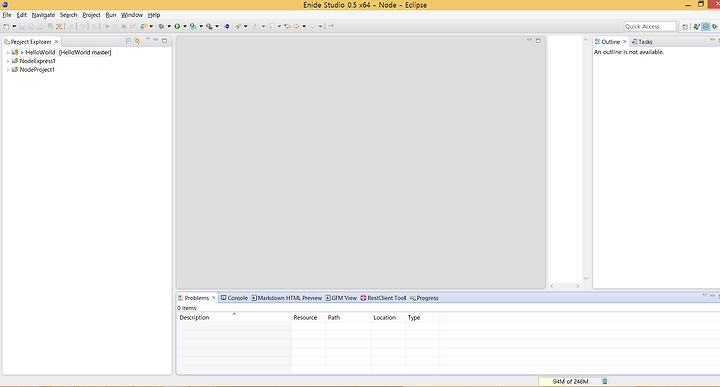Click the Debug toolbar icon

pos(161,26)
